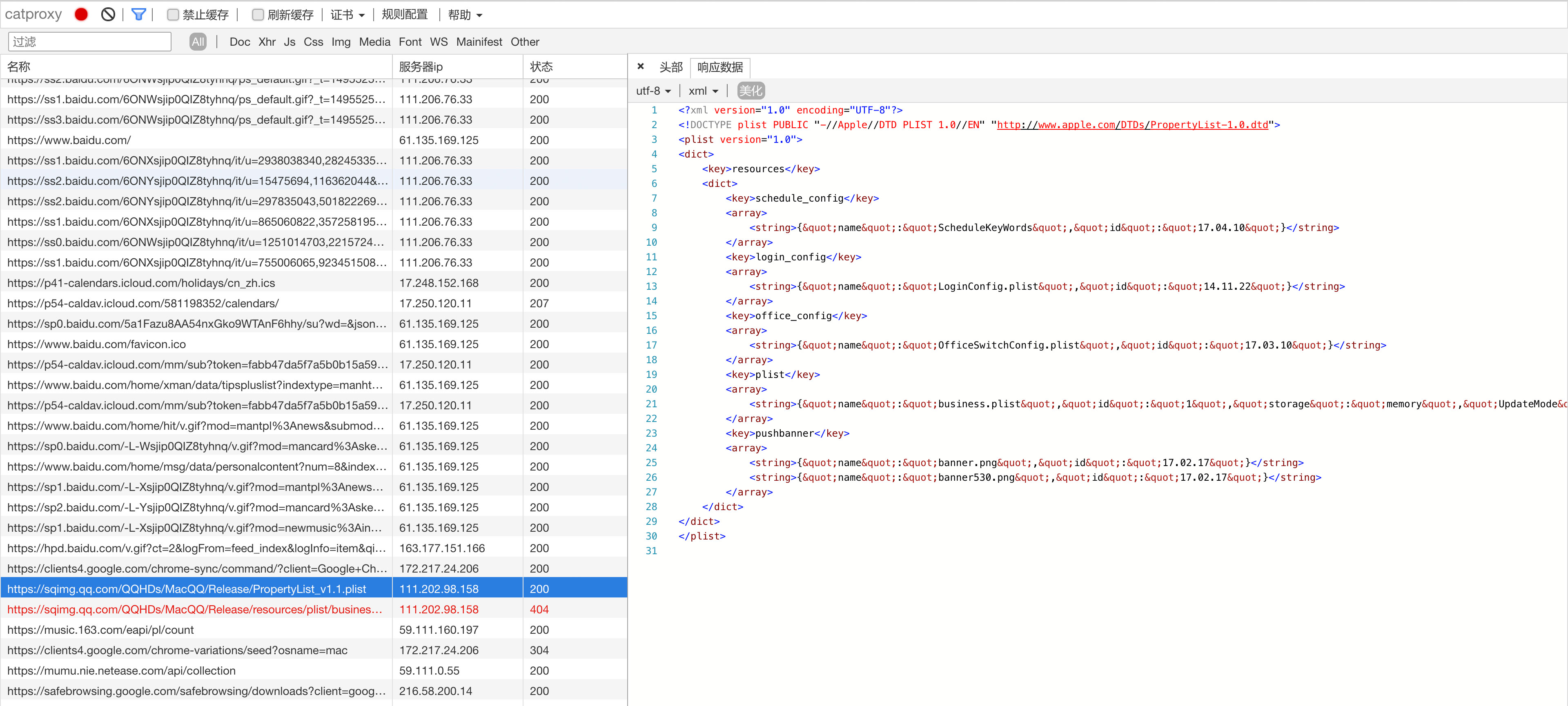Open the Apple PropertyList DTD link
This screenshot has height=706, width=1568.
coord(1132,124)
